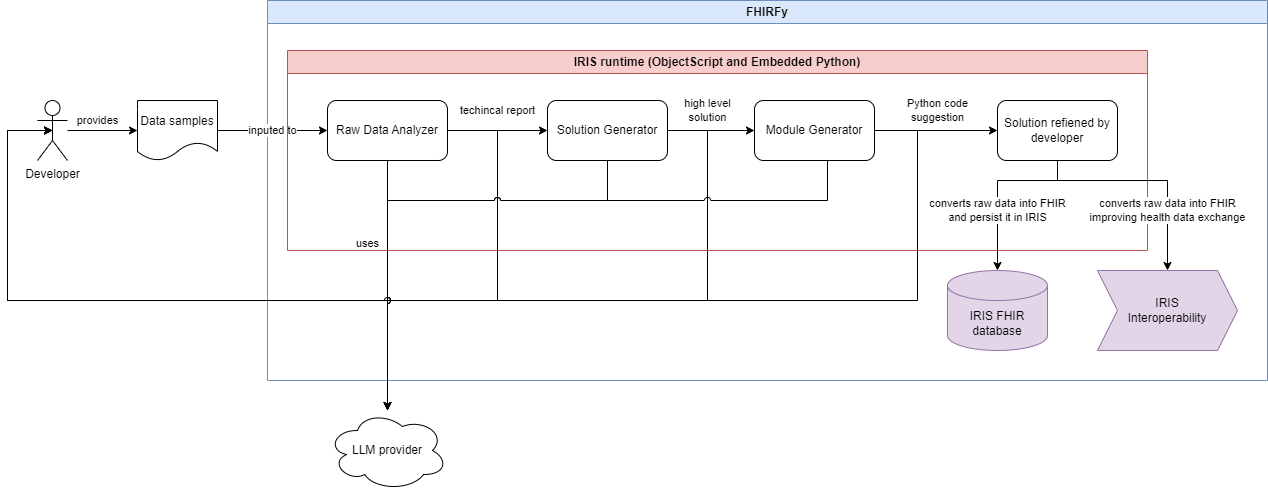Click the 'inputed to' connector label
The image size is (1268, 491).
coord(273,131)
